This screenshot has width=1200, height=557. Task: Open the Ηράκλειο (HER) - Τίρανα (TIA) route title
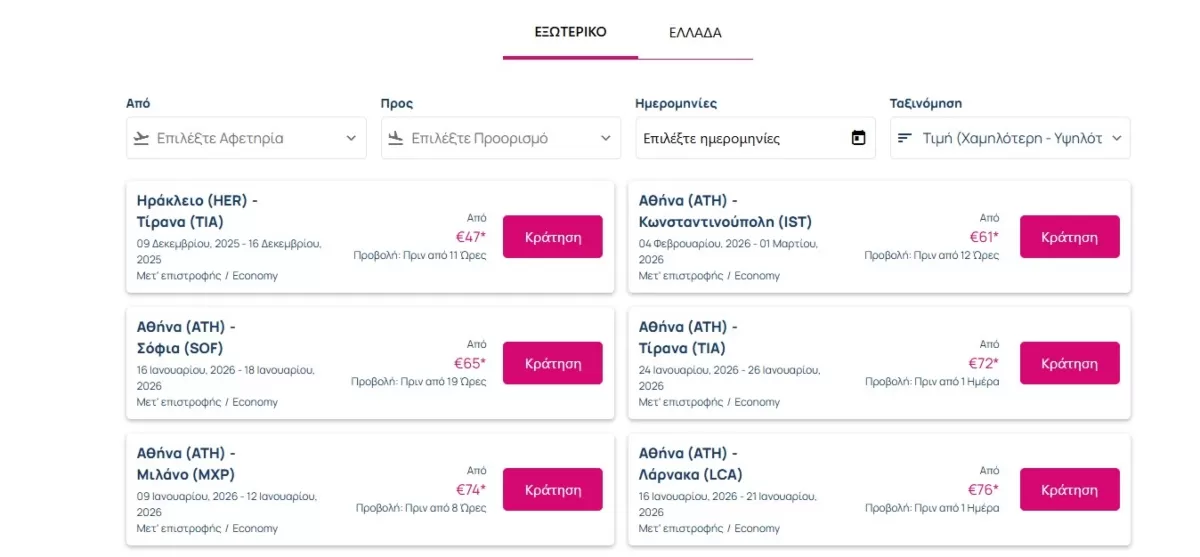coord(197,211)
